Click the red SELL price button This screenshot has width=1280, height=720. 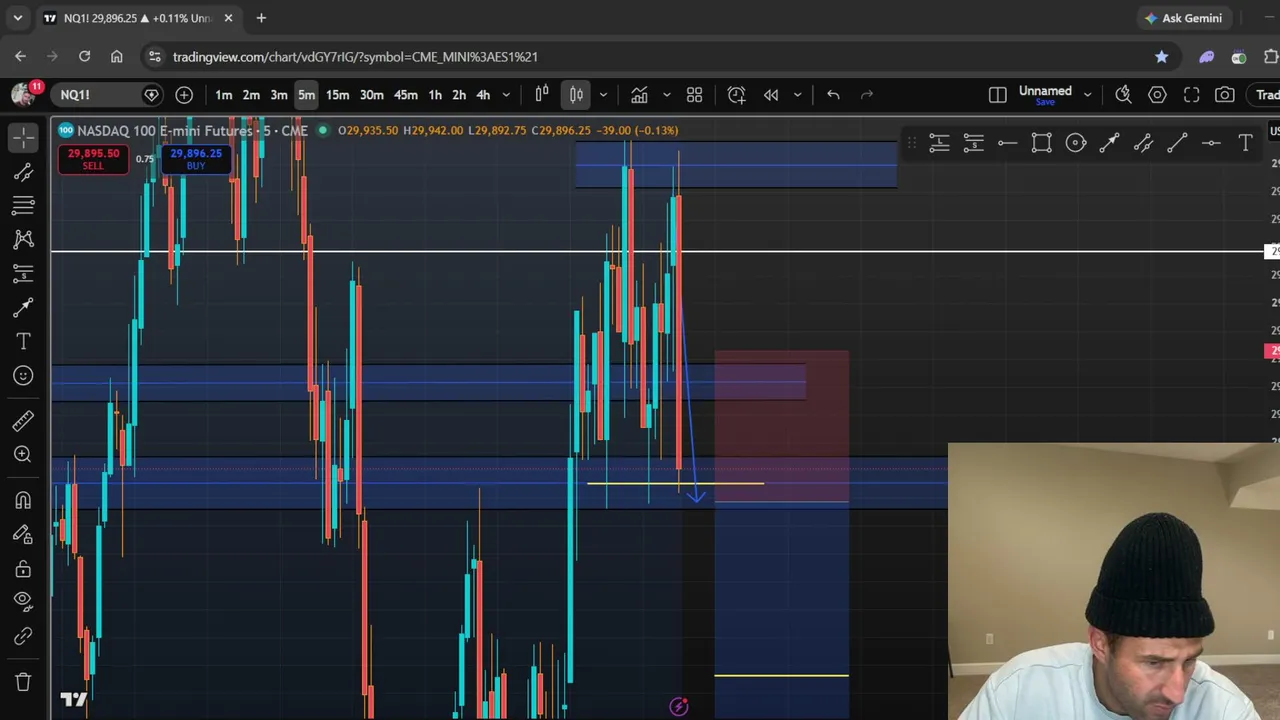[x=93, y=159]
